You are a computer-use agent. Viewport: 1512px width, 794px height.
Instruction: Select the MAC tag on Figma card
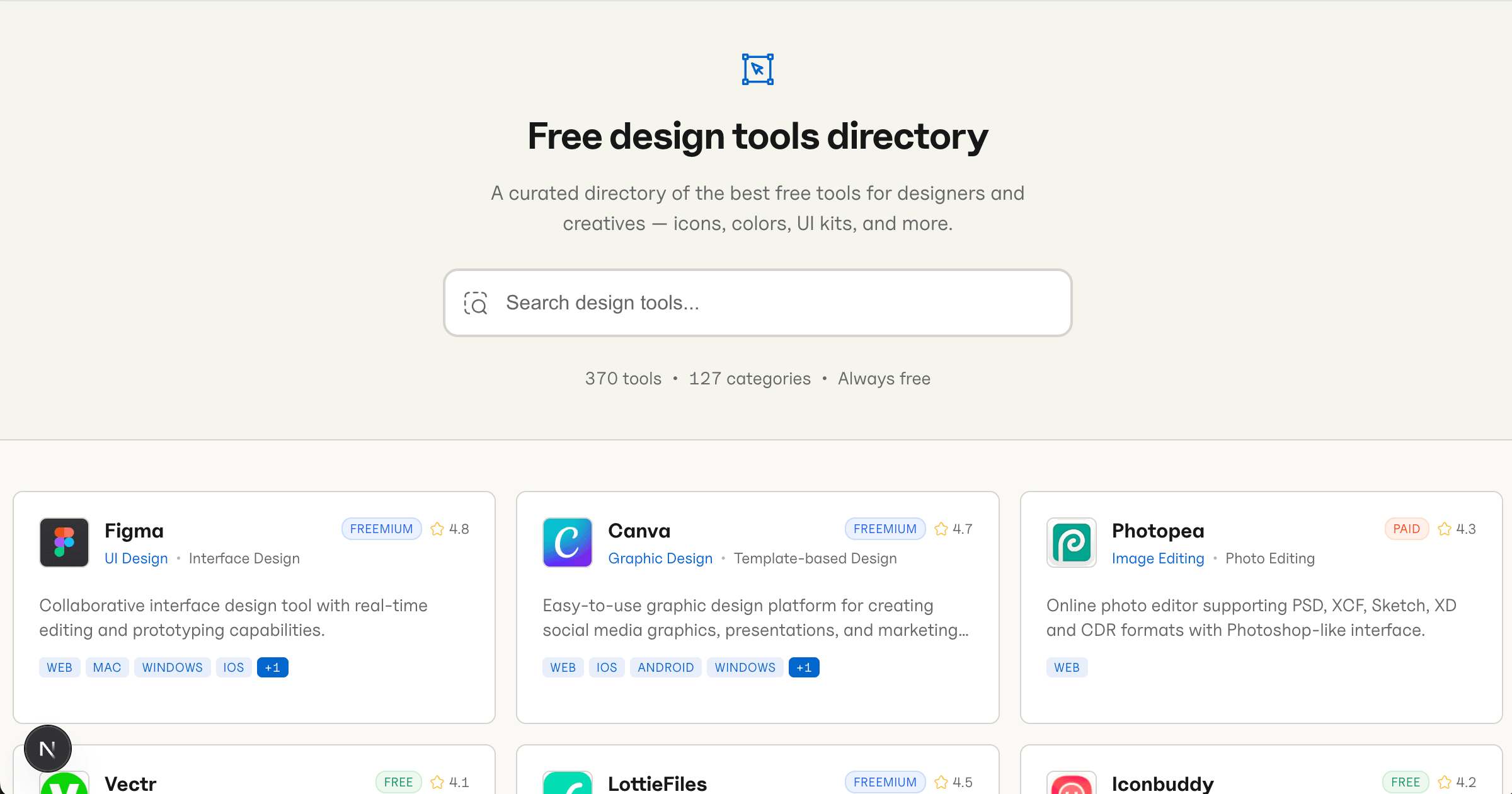pyautogui.click(x=106, y=667)
